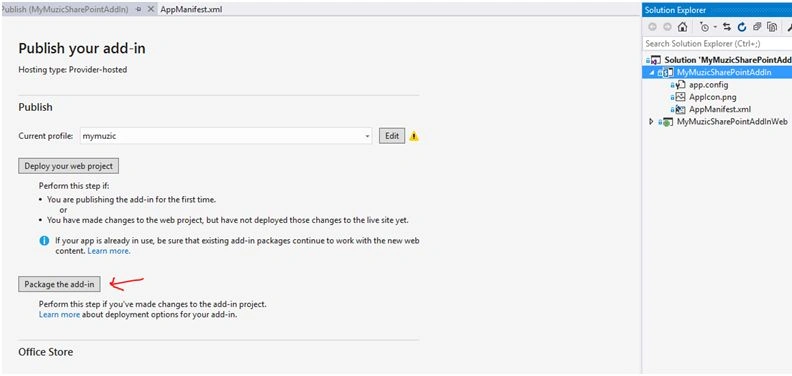Click the app.config file icon
The width and height of the screenshot is (792, 376).
pyautogui.click(x=680, y=85)
